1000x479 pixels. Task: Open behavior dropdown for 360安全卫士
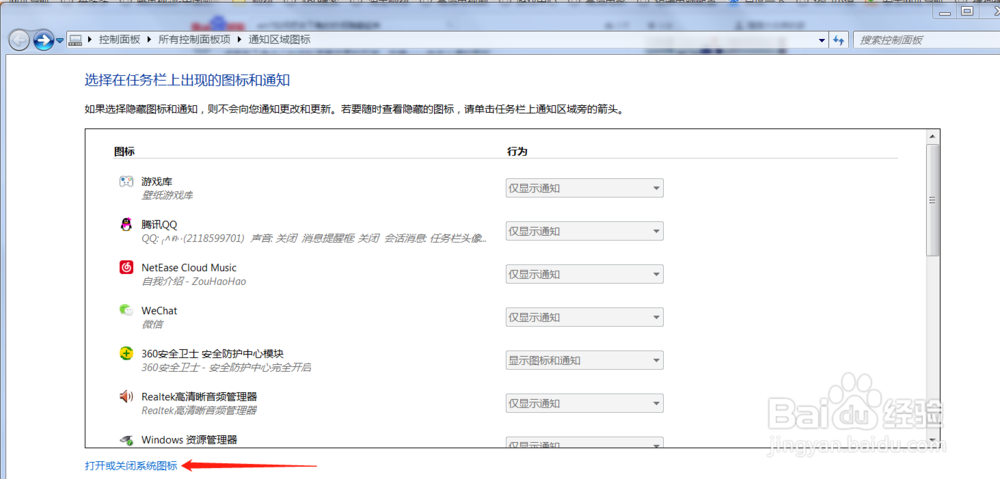(585, 360)
